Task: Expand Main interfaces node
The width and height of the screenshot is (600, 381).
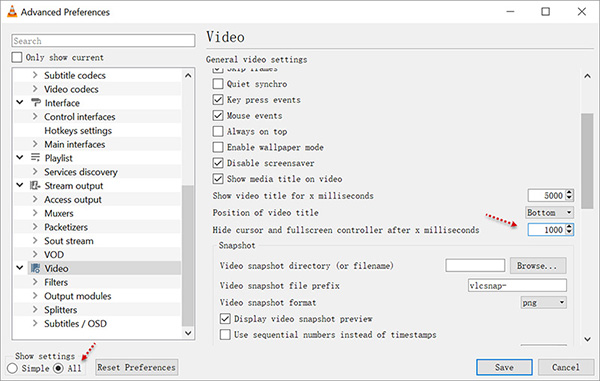Action: [x=35, y=144]
